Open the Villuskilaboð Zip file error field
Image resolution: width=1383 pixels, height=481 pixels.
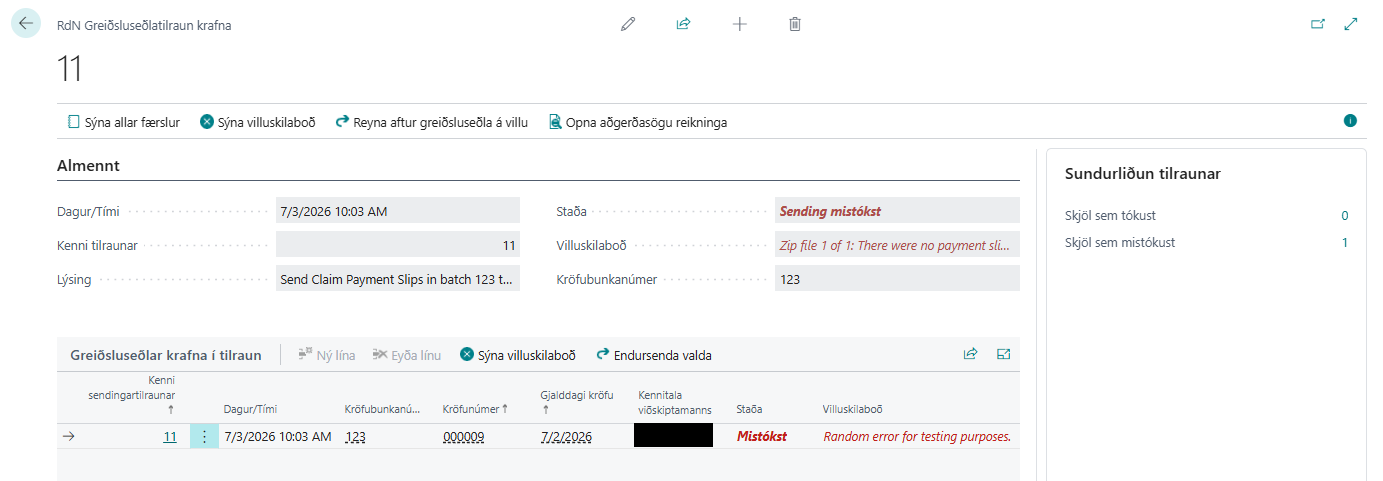[x=897, y=245]
